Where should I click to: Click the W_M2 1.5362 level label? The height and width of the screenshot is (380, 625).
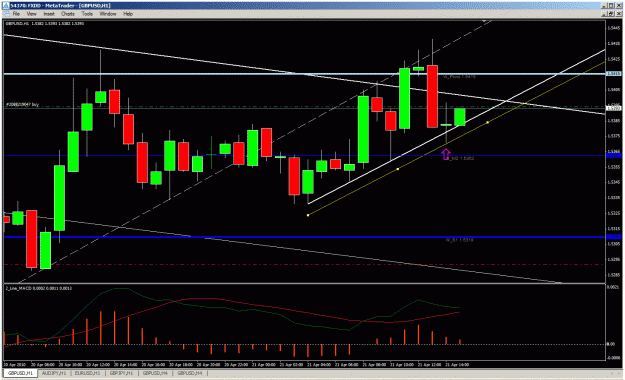pos(459,158)
